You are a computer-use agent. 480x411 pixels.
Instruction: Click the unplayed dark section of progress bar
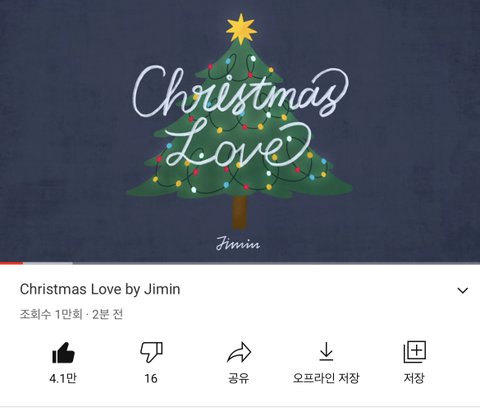(x=276, y=263)
